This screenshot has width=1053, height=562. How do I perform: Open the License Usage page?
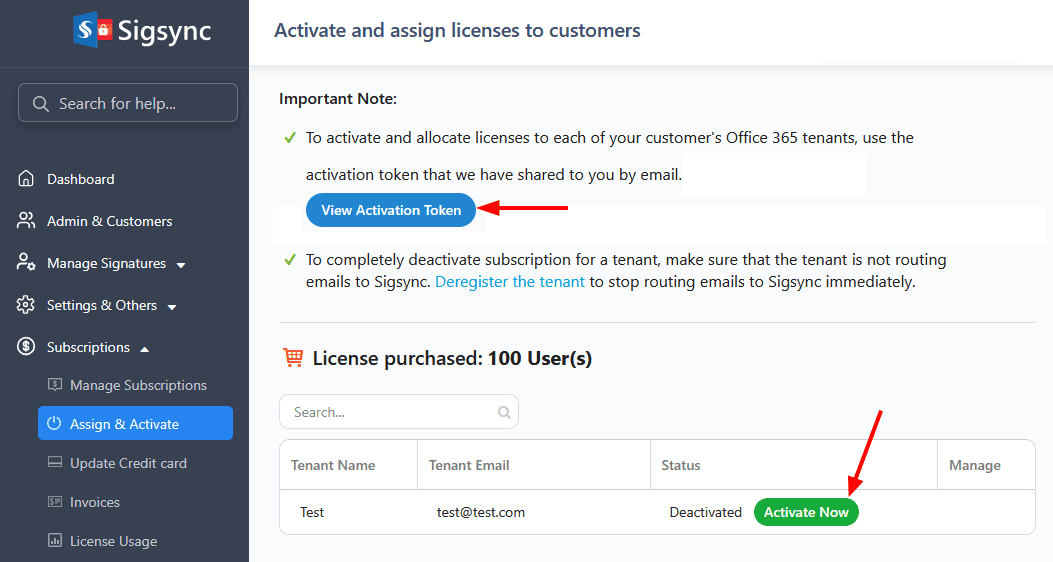tap(113, 541)
